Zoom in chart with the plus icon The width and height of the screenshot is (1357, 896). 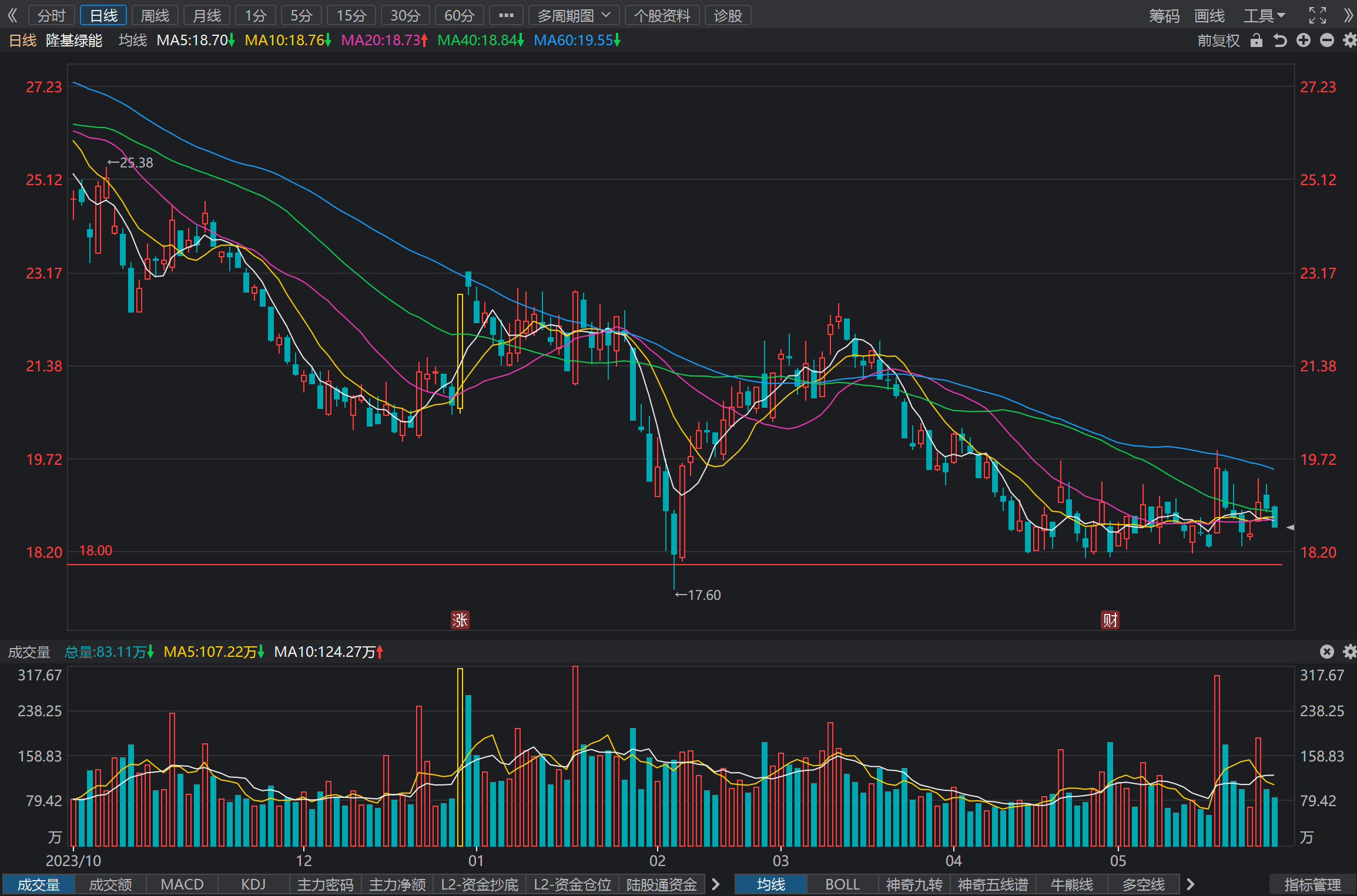(x=1304, y=41)
